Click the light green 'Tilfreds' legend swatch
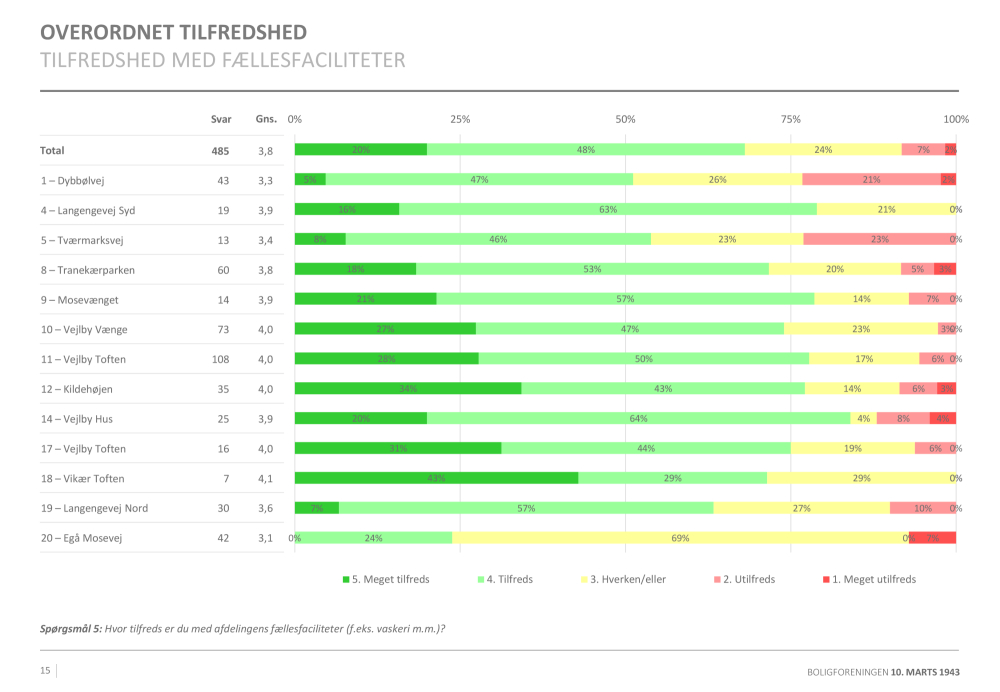Image resolution: width=1000 pixels, height=692 pixels. pyautogui.click(x=481, y=579)
